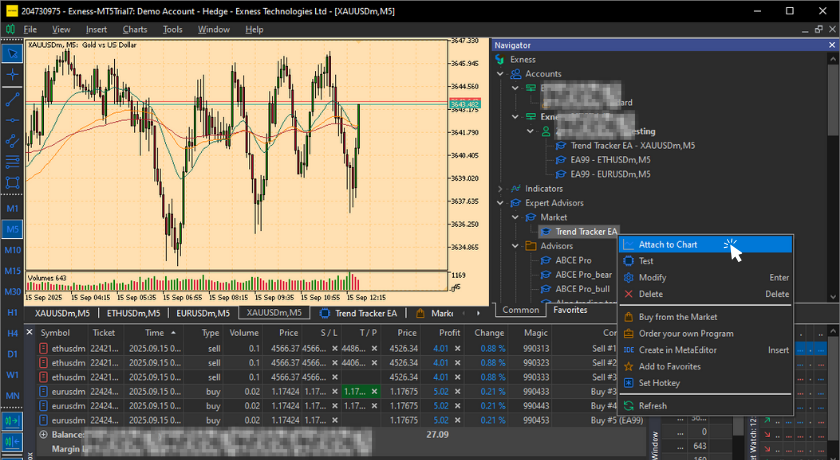The height and width of the screenshot is (460, 840).
Task: Click Attach to Chart in context menu
Action: coord(705,245)
